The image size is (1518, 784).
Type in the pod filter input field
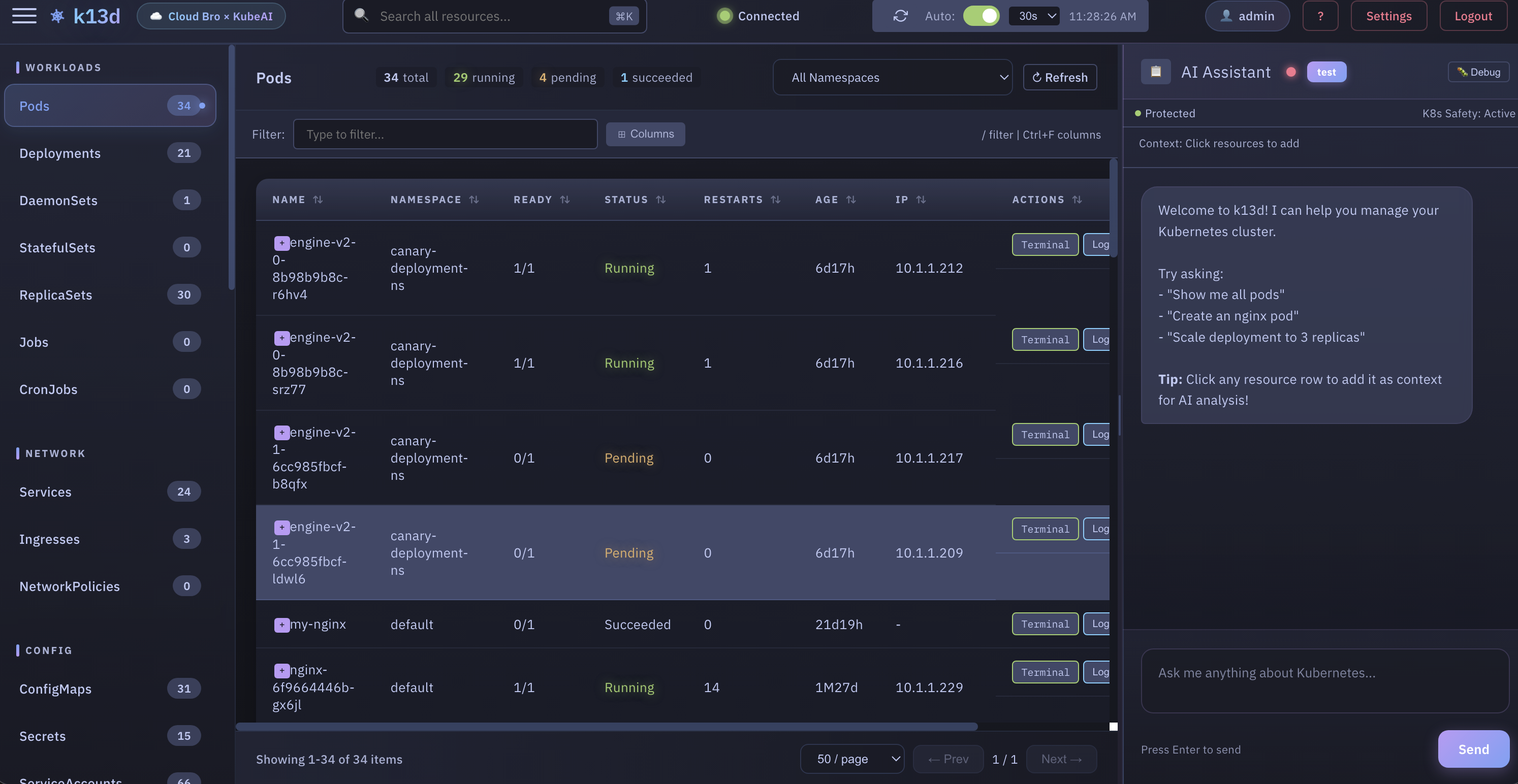[445, 134]
